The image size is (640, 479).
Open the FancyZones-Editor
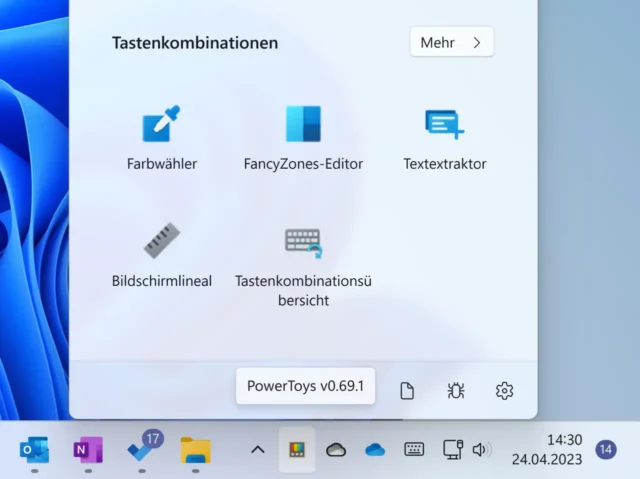pos(303,125)
